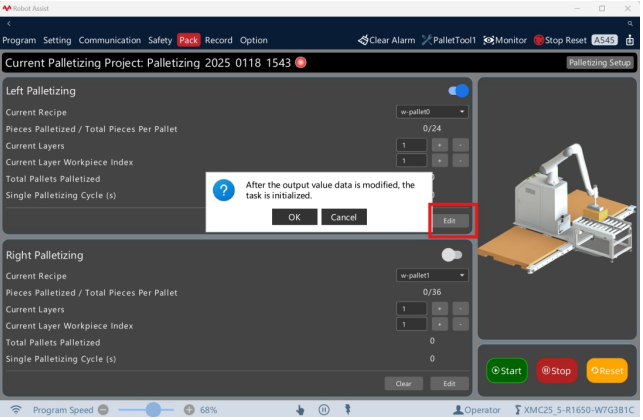Click Stop Reset in the toolbar
Image resolution: width=643 pixels, height=420 pixels.
tap(560, 40)
